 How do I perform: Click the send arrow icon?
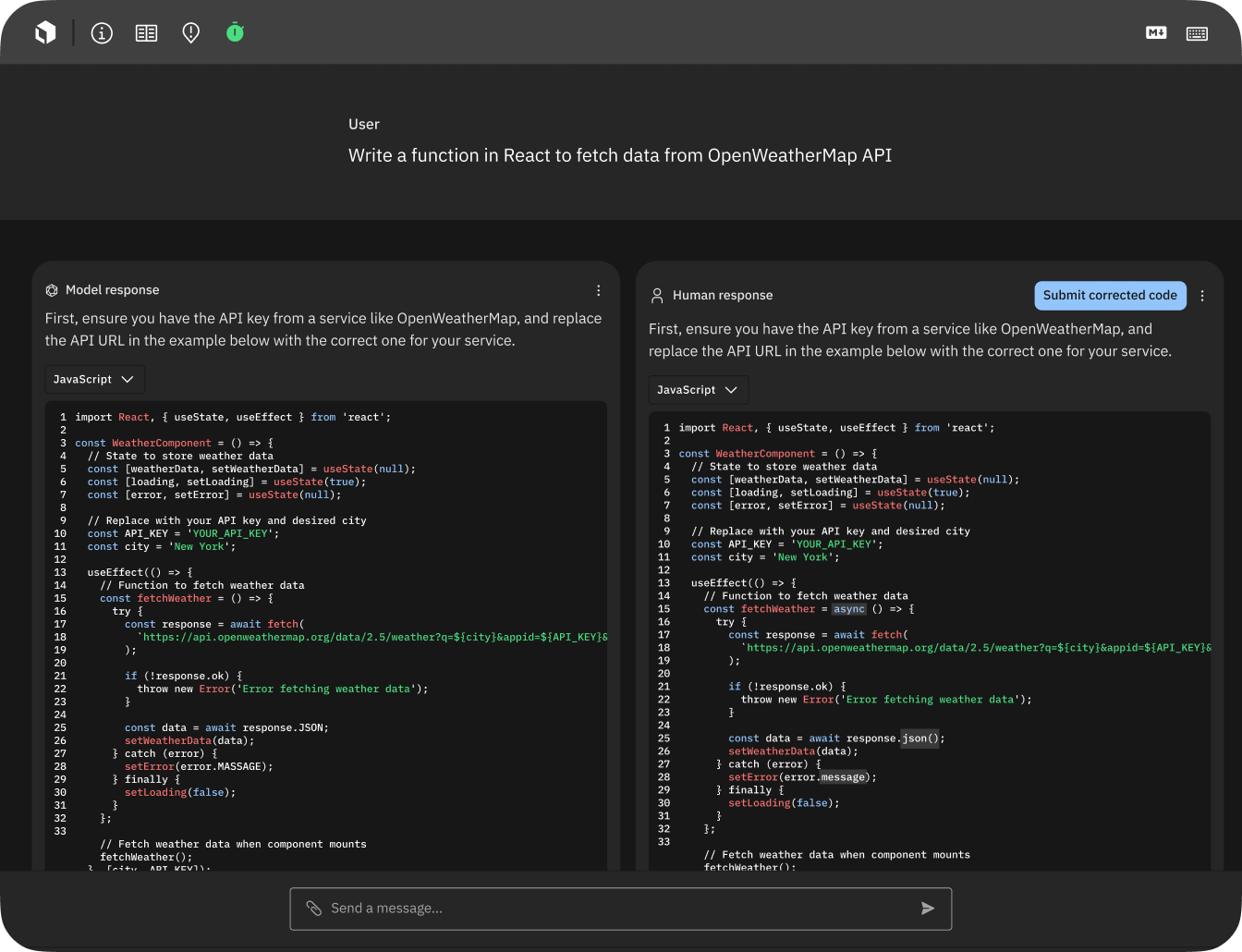tap(928, 909)
